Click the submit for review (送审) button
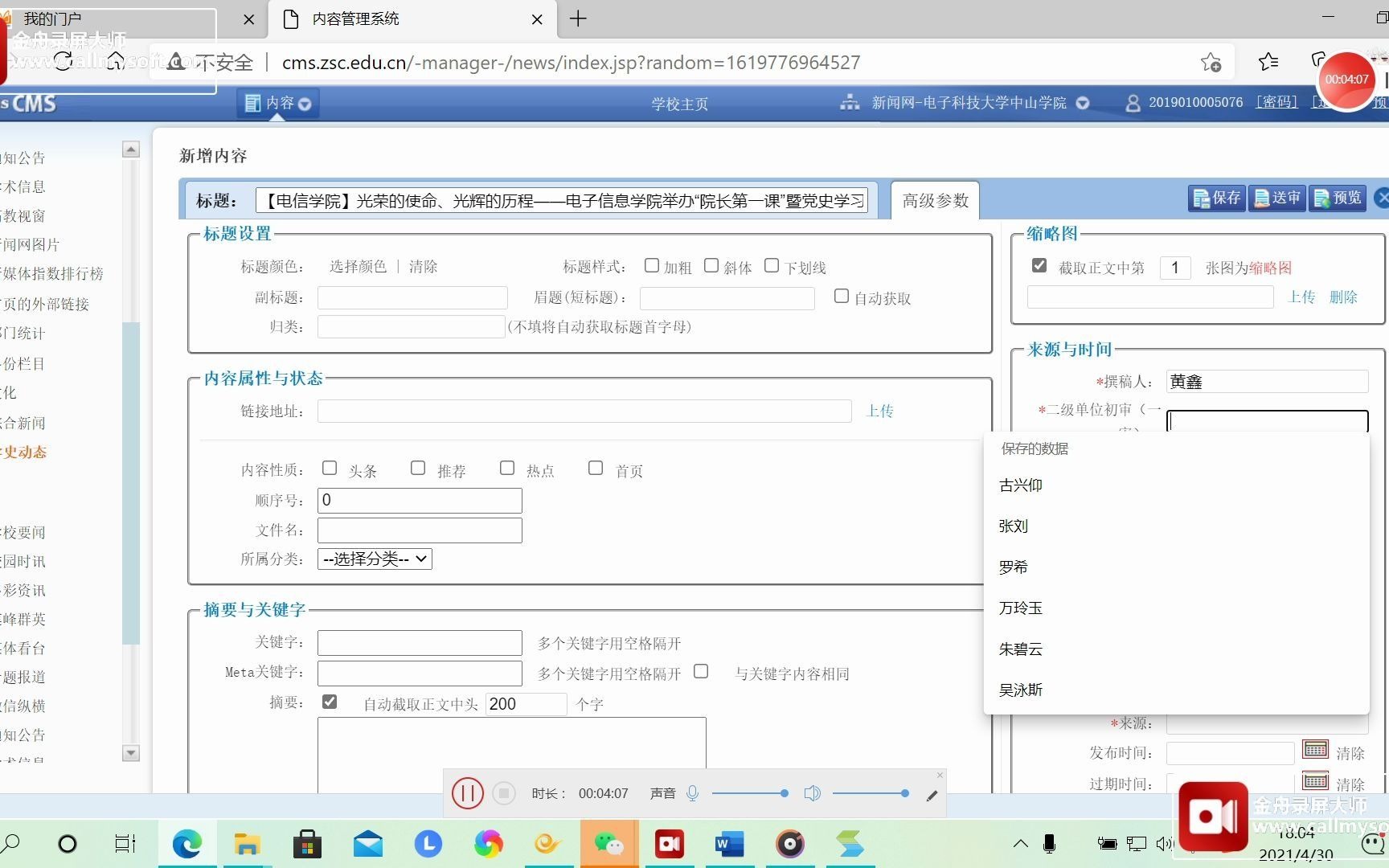1389x868 pixels. tap(1277, 198)
